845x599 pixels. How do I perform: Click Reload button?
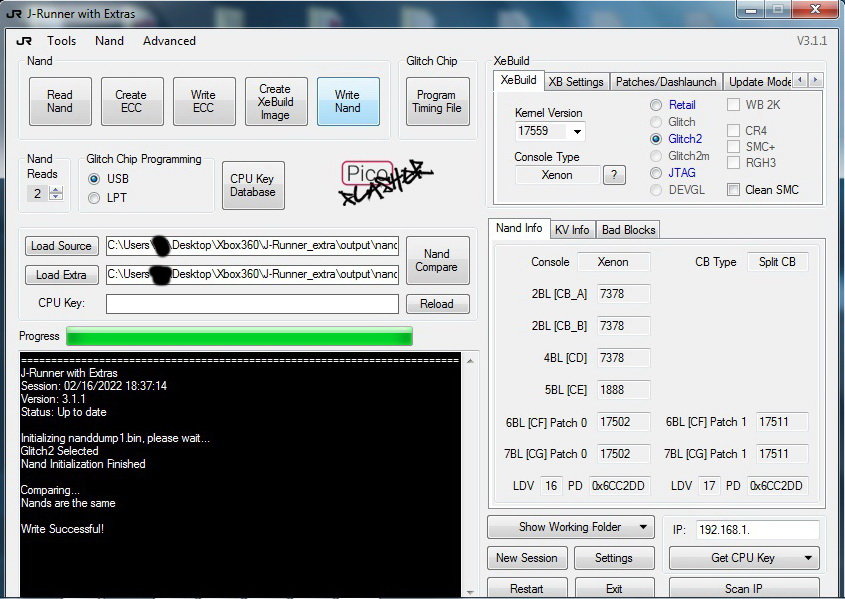437,304
